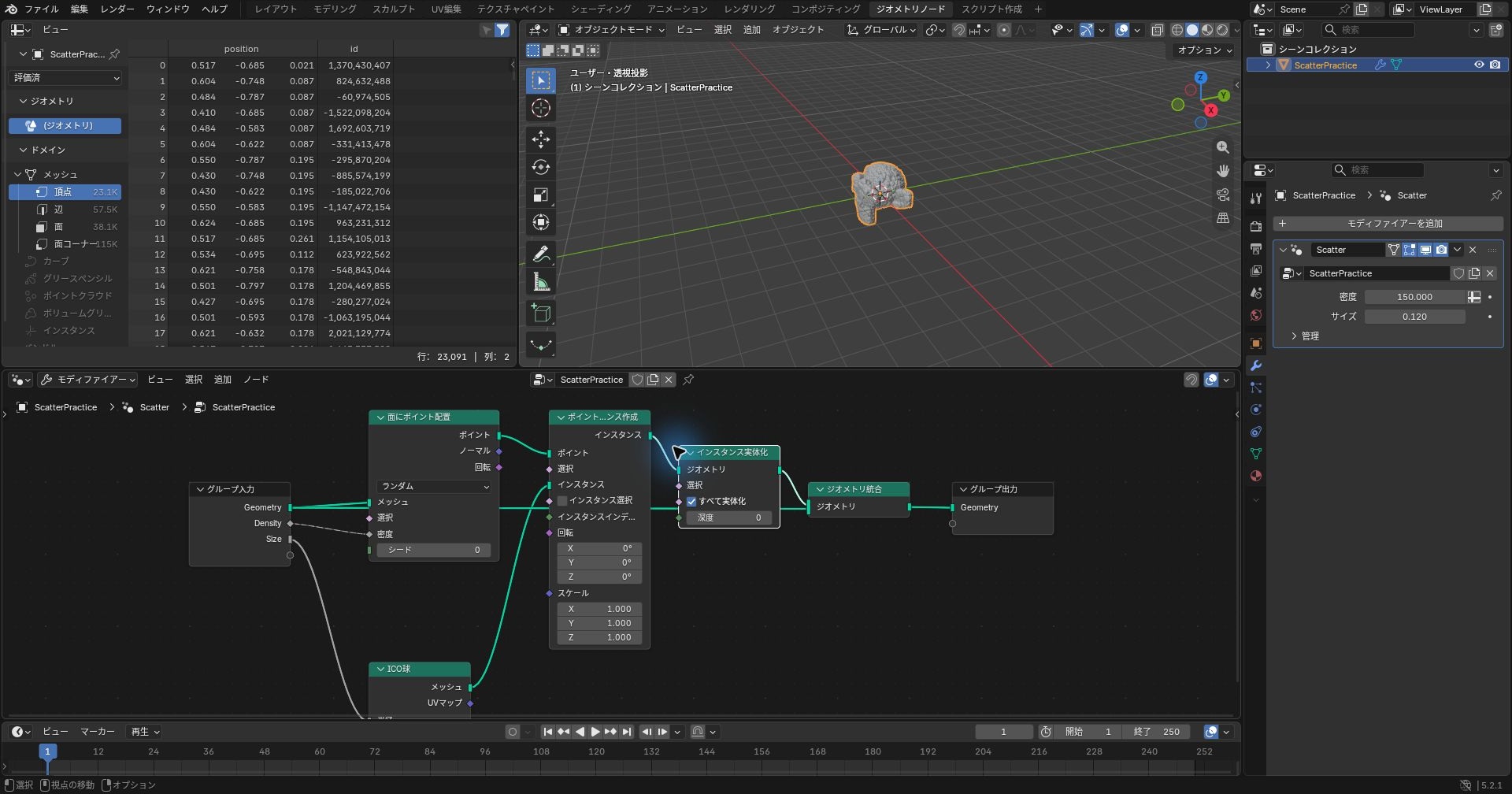Select the Cursor tool in viewport toolbar
The height and width of the screenshot is (794, 1512).
pos(541,108)
